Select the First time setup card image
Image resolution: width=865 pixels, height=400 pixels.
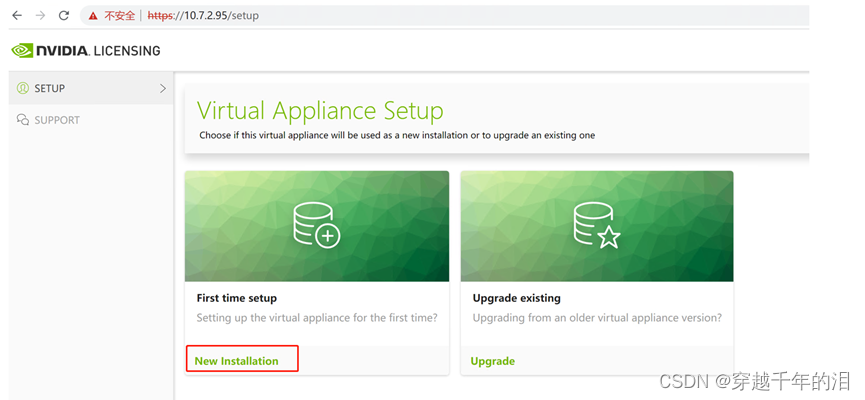point(317,226)
